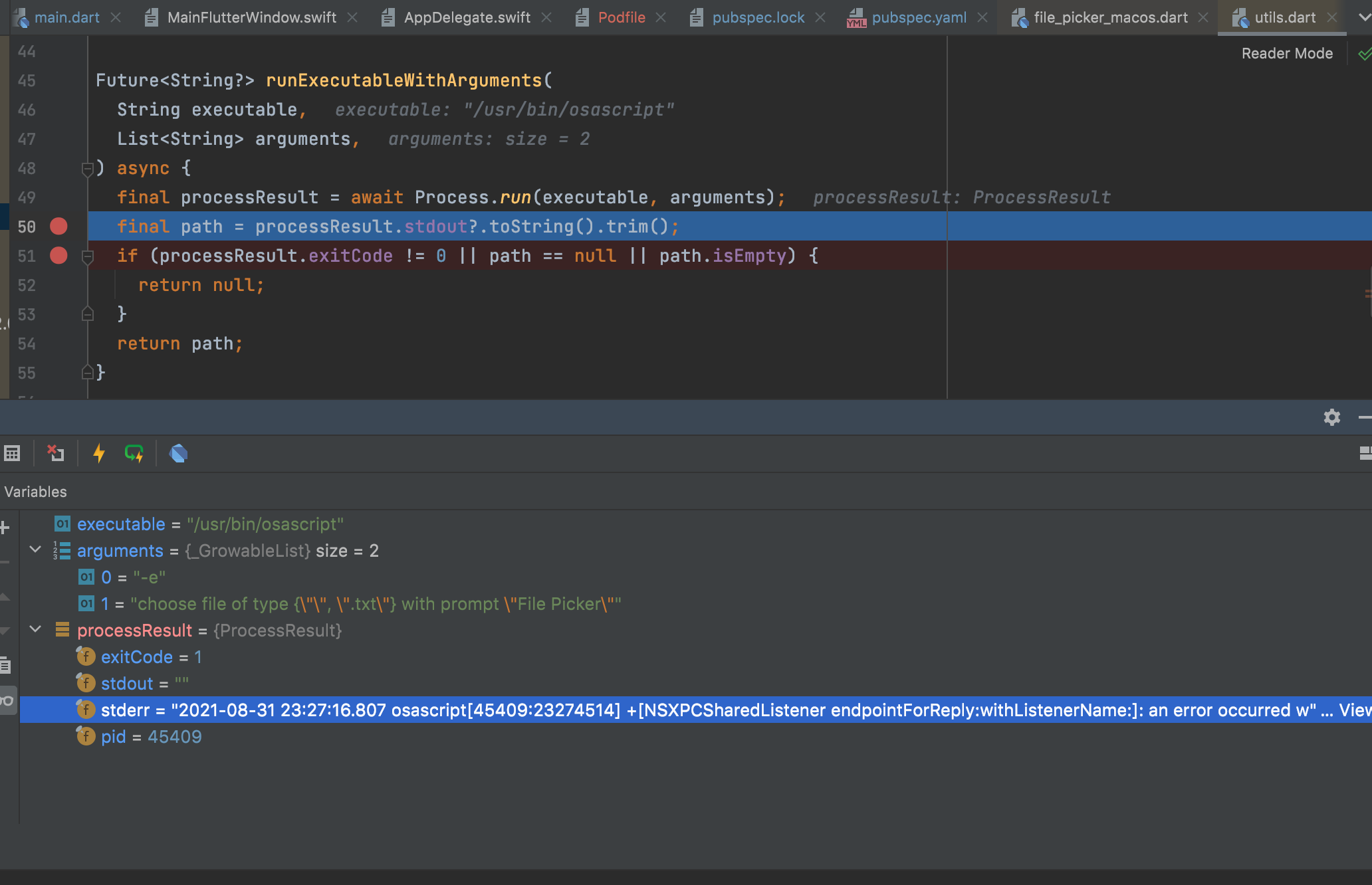
Task: Click the add watch plus icon
Action: pos(5,527)
